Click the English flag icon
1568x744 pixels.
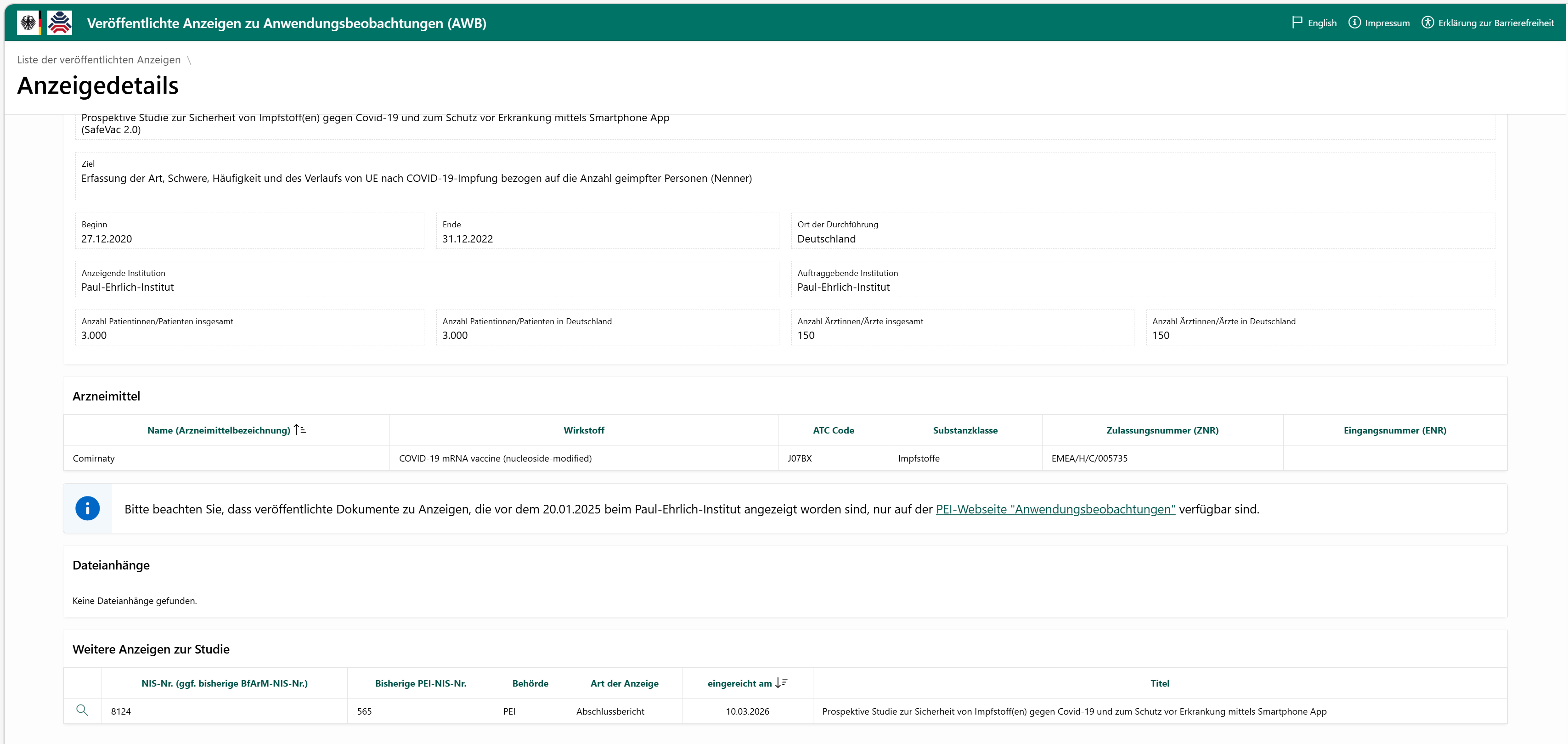1297,23
